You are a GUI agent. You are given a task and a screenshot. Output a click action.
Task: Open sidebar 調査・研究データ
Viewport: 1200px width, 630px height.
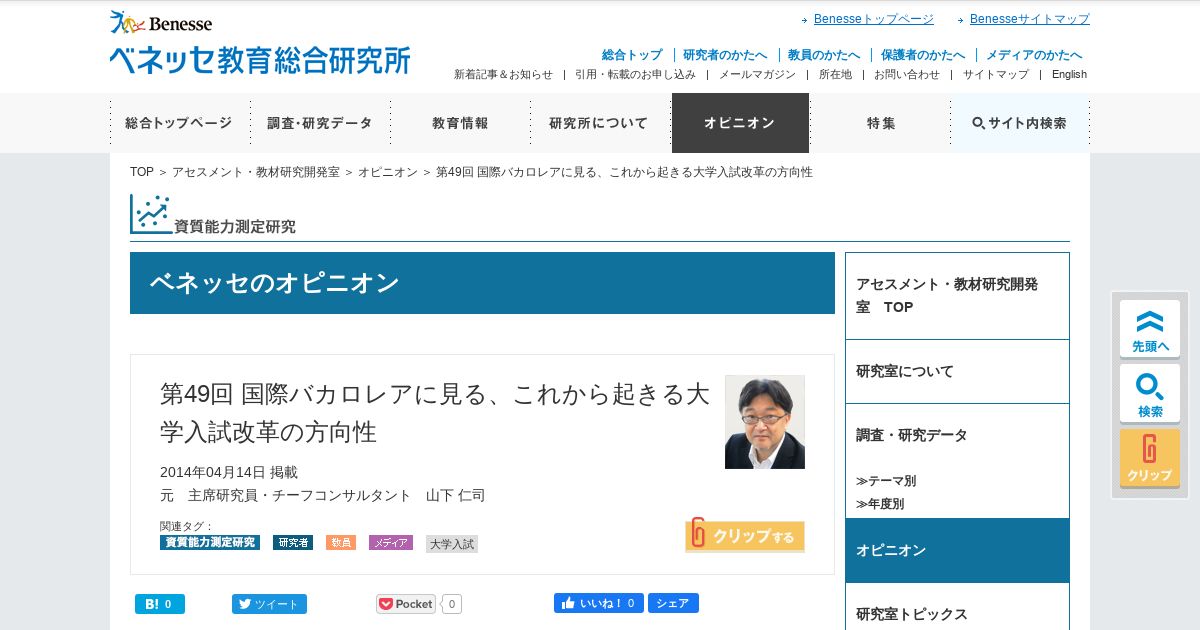tap(957, 435)
